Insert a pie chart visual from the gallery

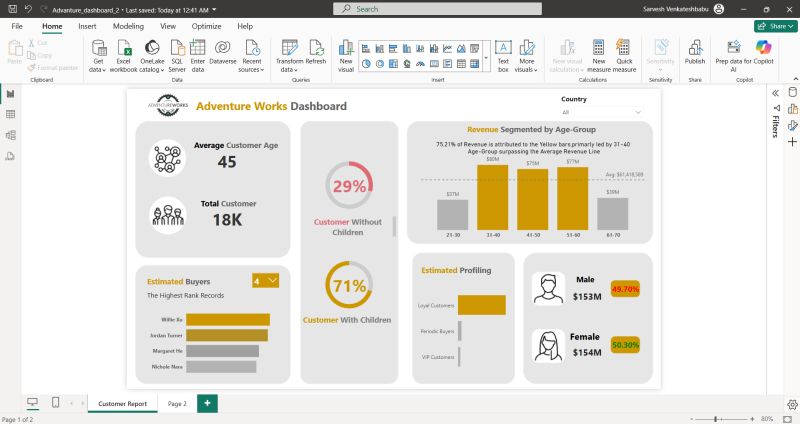pyautogui.click(x=366, y=64)
